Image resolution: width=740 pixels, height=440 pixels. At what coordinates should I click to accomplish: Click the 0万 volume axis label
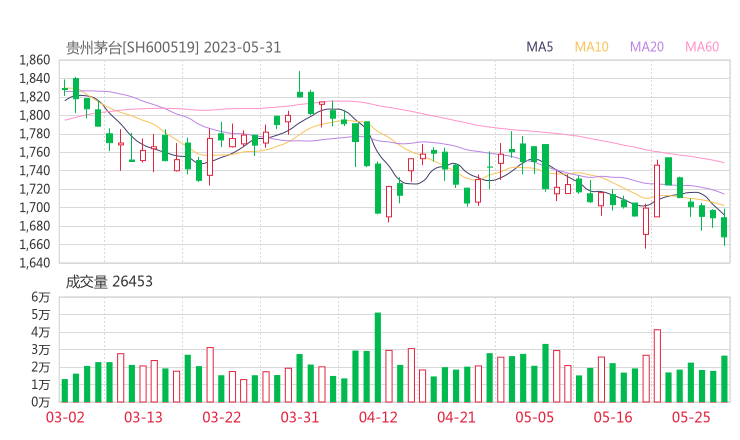pyautogui.click(x=41, y=402)
